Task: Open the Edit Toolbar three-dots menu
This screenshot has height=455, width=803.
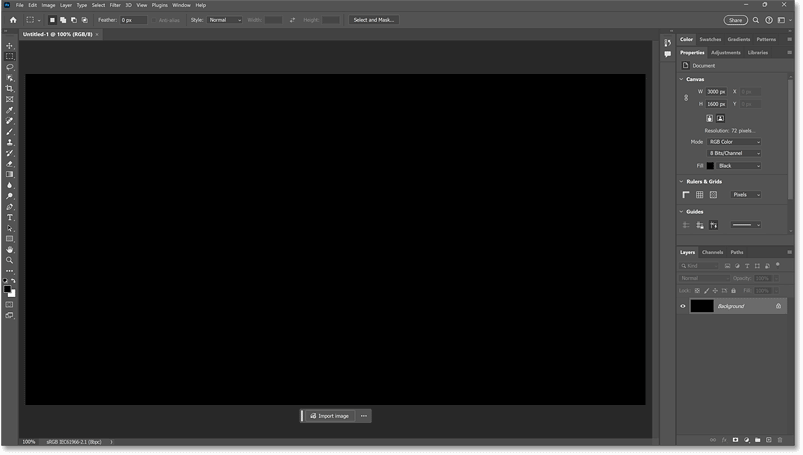Action: [x=10, y=271]
